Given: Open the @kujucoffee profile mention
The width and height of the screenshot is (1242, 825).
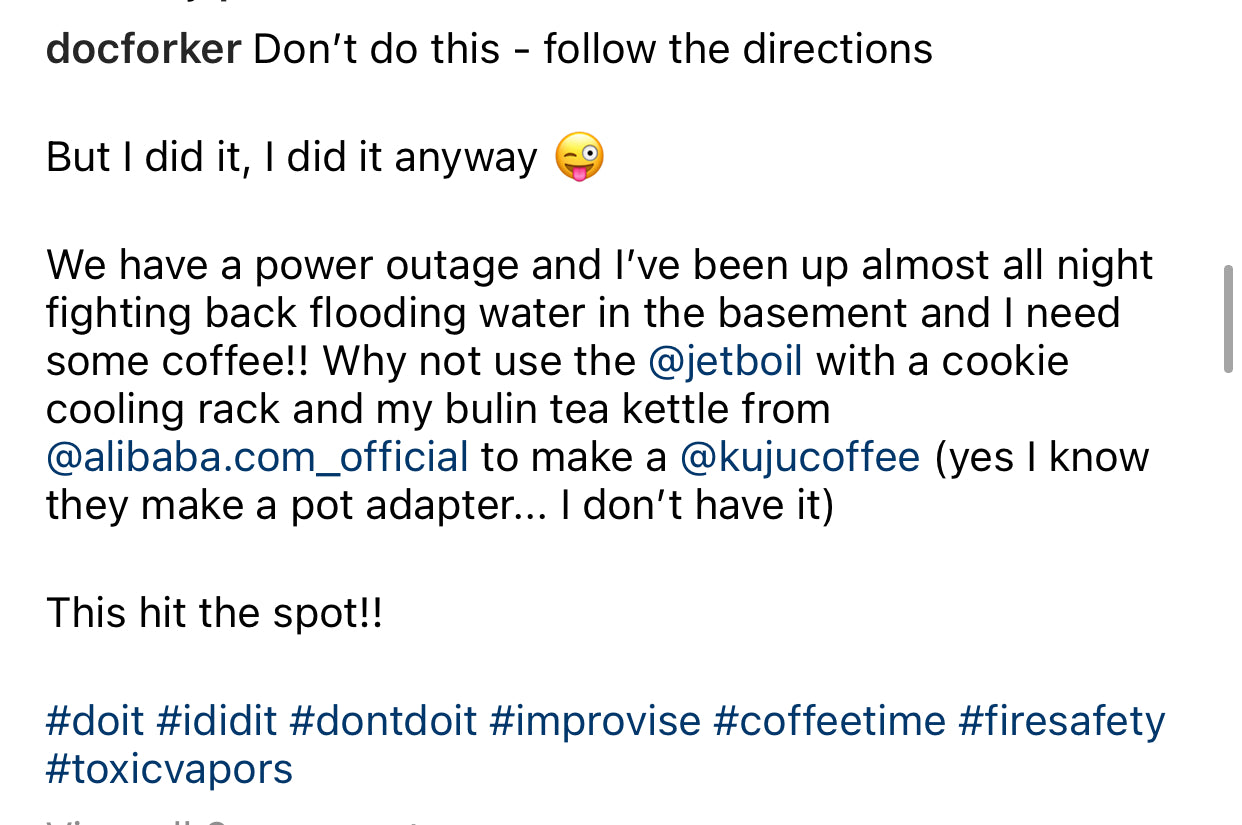Looking at the screenshot, I should click(799, 457).
